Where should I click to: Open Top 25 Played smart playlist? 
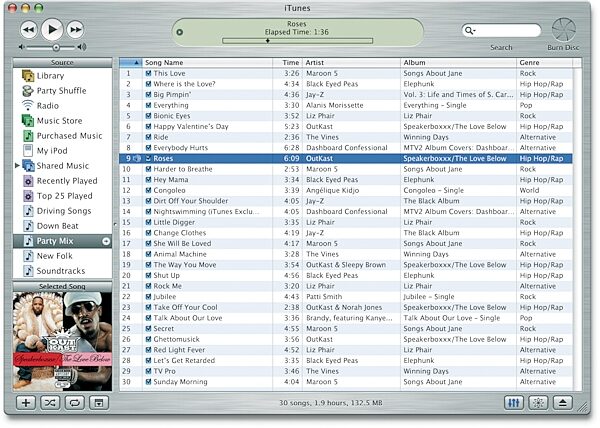[x=57, y=196]
